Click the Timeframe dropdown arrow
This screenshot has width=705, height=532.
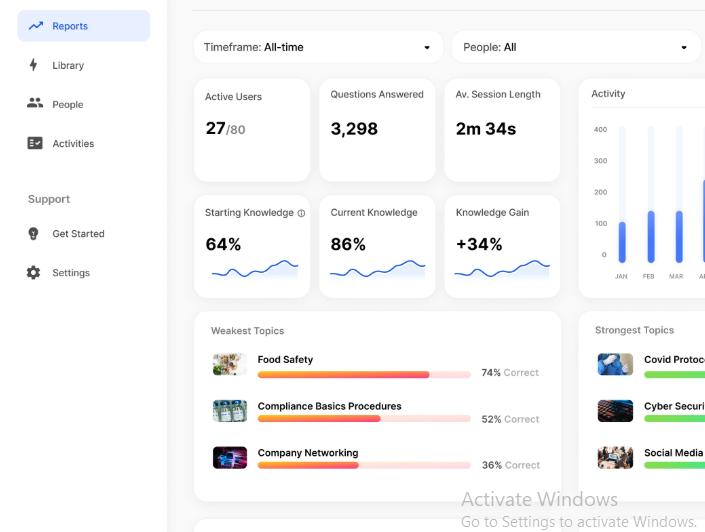[427, 47]
